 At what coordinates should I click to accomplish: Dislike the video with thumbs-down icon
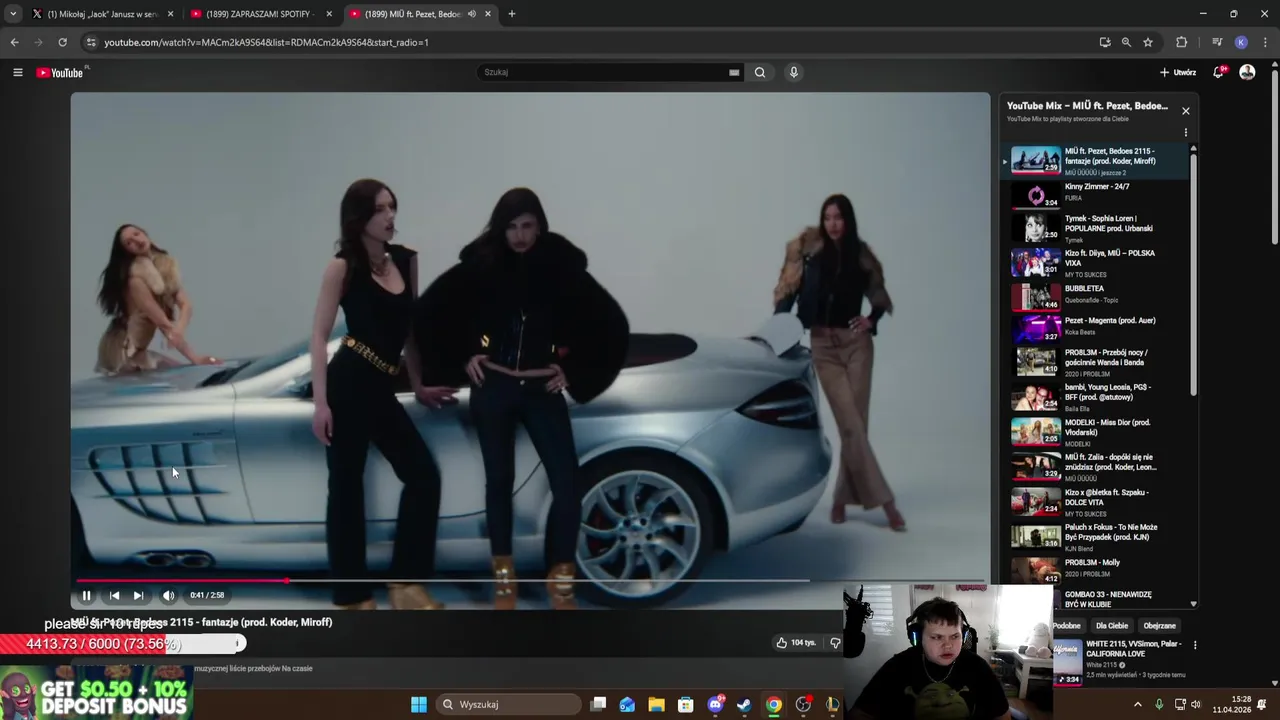coord(835,642)
